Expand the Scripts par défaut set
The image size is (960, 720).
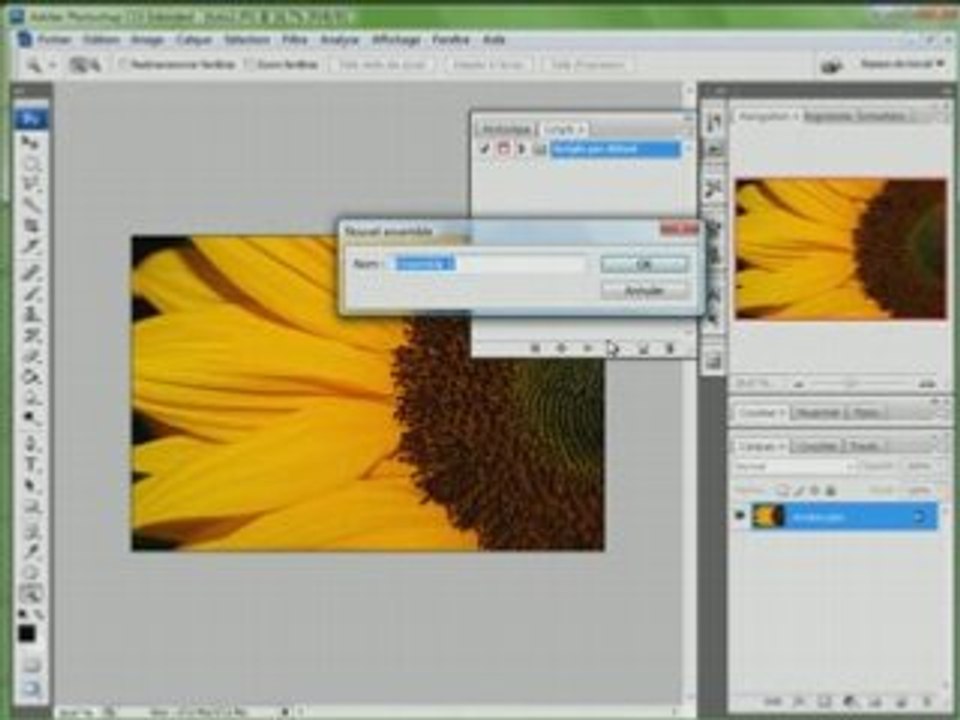[522, 149]
